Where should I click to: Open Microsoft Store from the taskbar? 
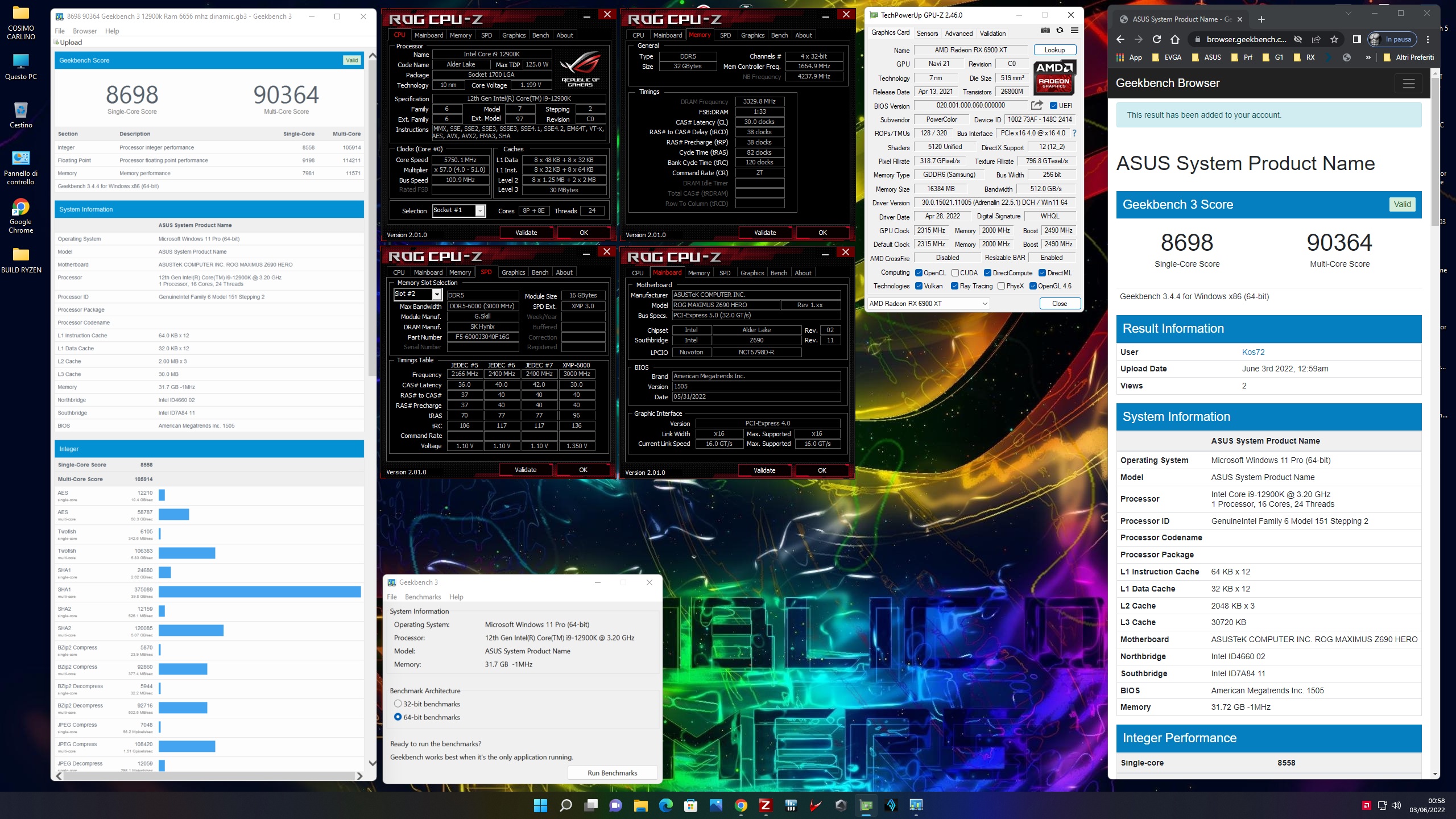point(690,805)
